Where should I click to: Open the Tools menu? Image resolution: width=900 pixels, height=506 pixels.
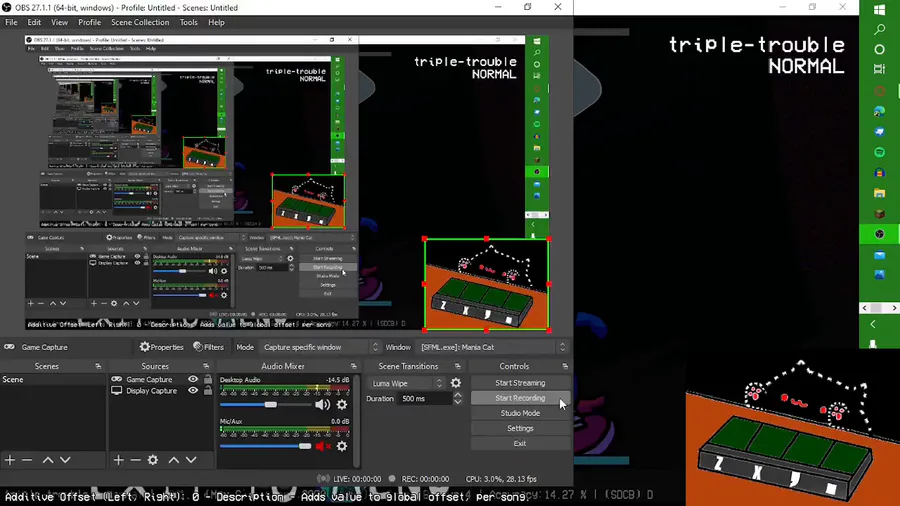coord(188,22)
